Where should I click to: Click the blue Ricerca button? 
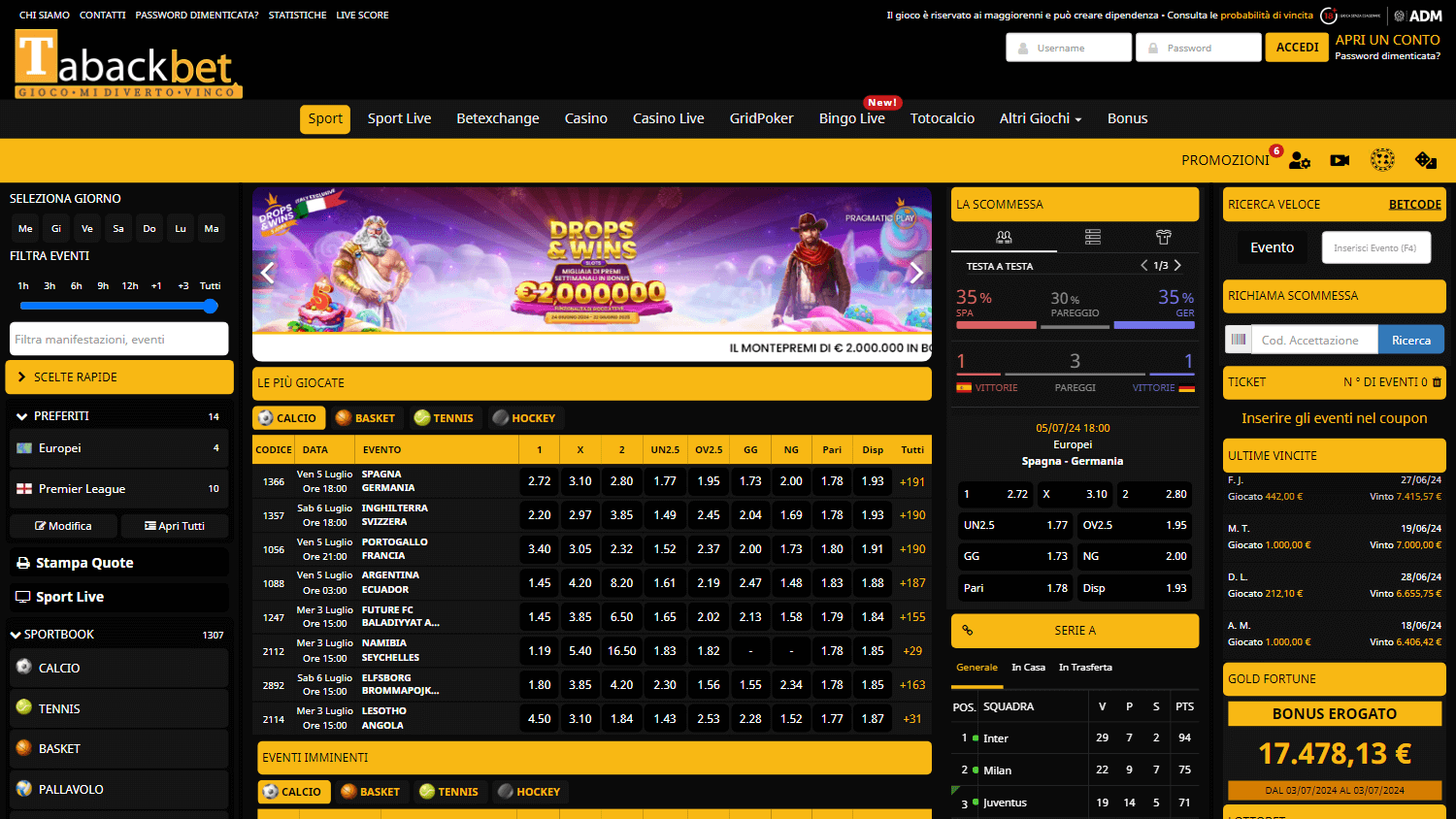(x=1411, y=340)
